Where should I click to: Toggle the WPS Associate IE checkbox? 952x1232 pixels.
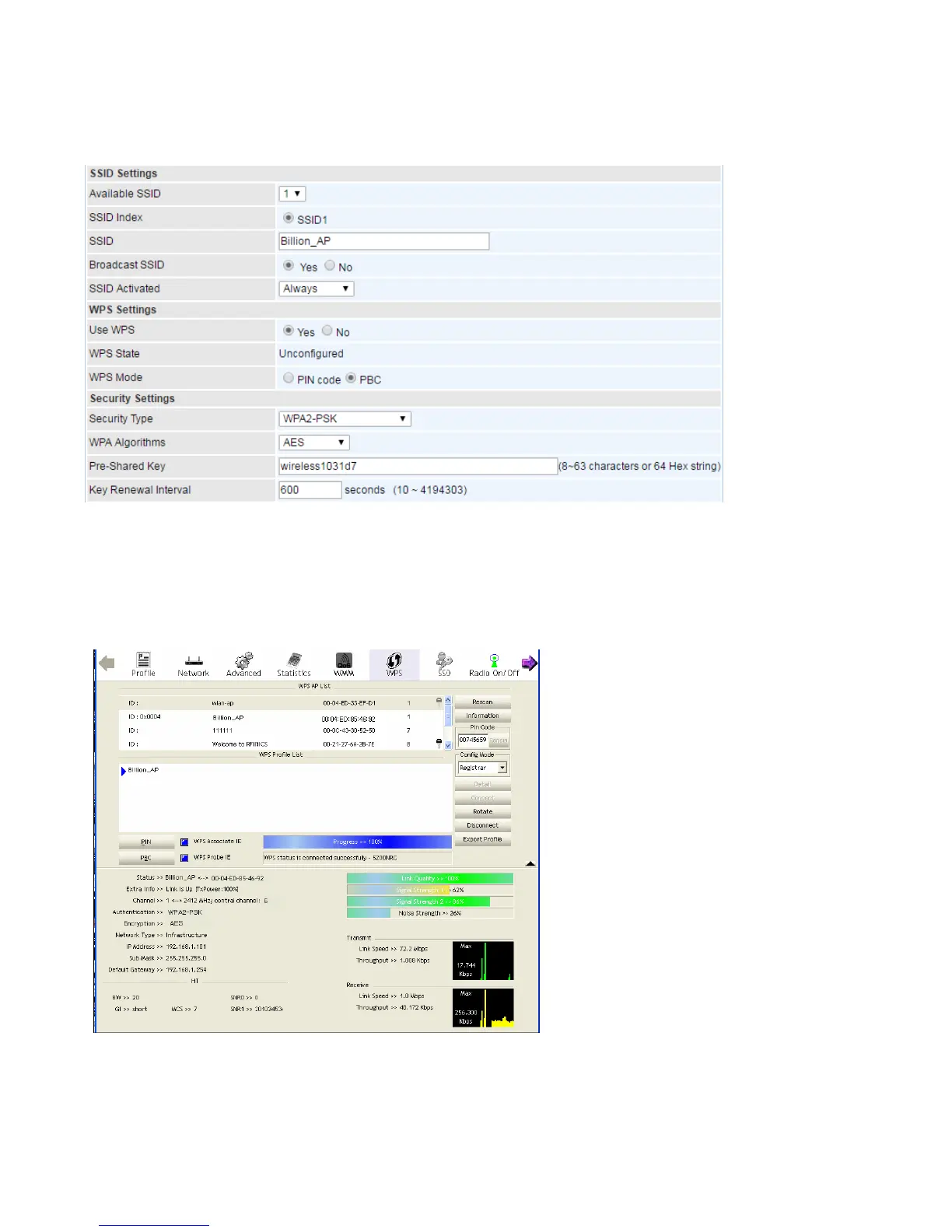pyautogui.click(x=184, y=842)
